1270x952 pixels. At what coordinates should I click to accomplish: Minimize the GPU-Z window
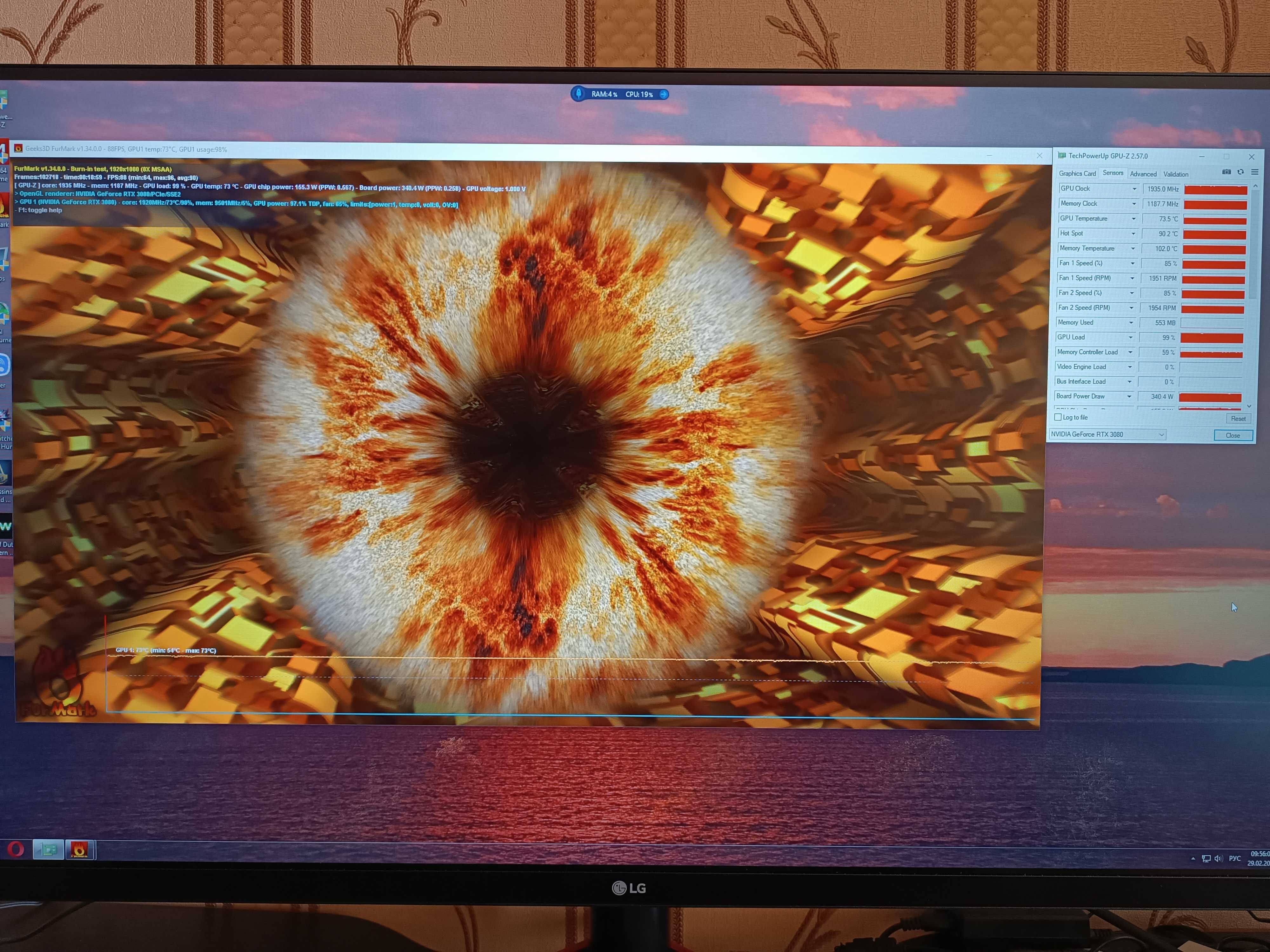[x=1202, y=156]
